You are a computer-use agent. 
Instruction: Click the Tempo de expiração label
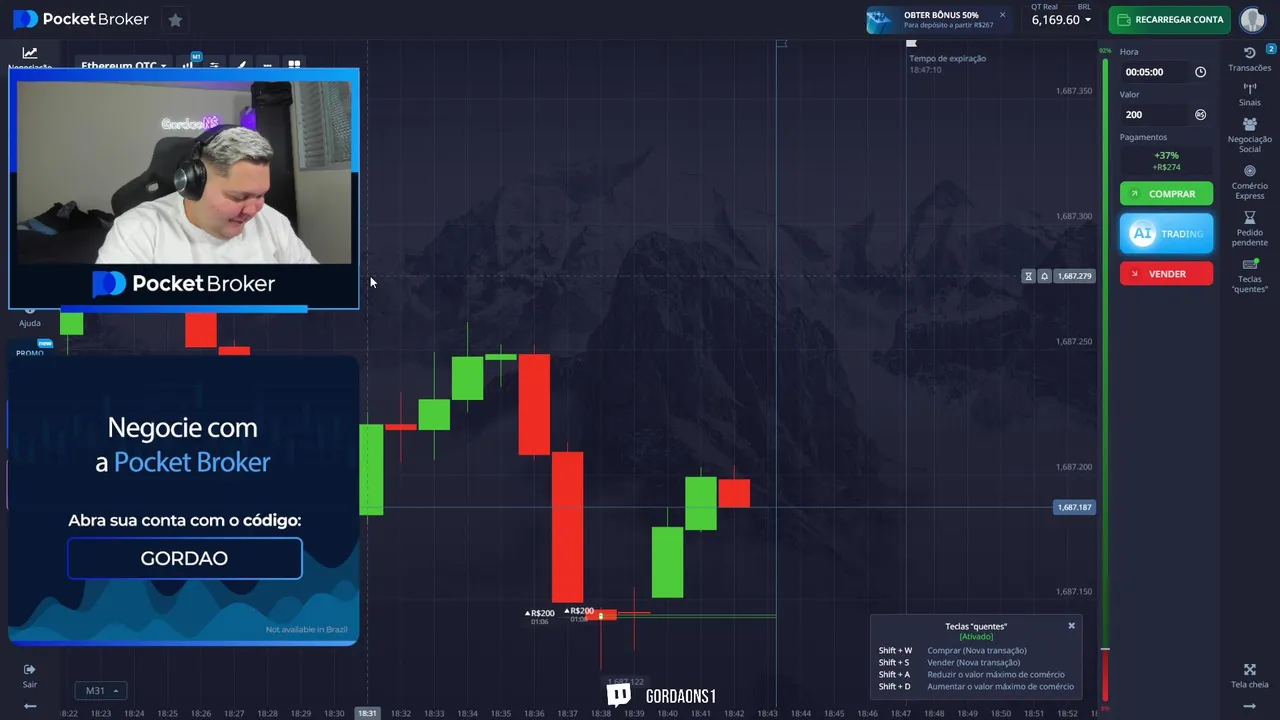point(947,59)
